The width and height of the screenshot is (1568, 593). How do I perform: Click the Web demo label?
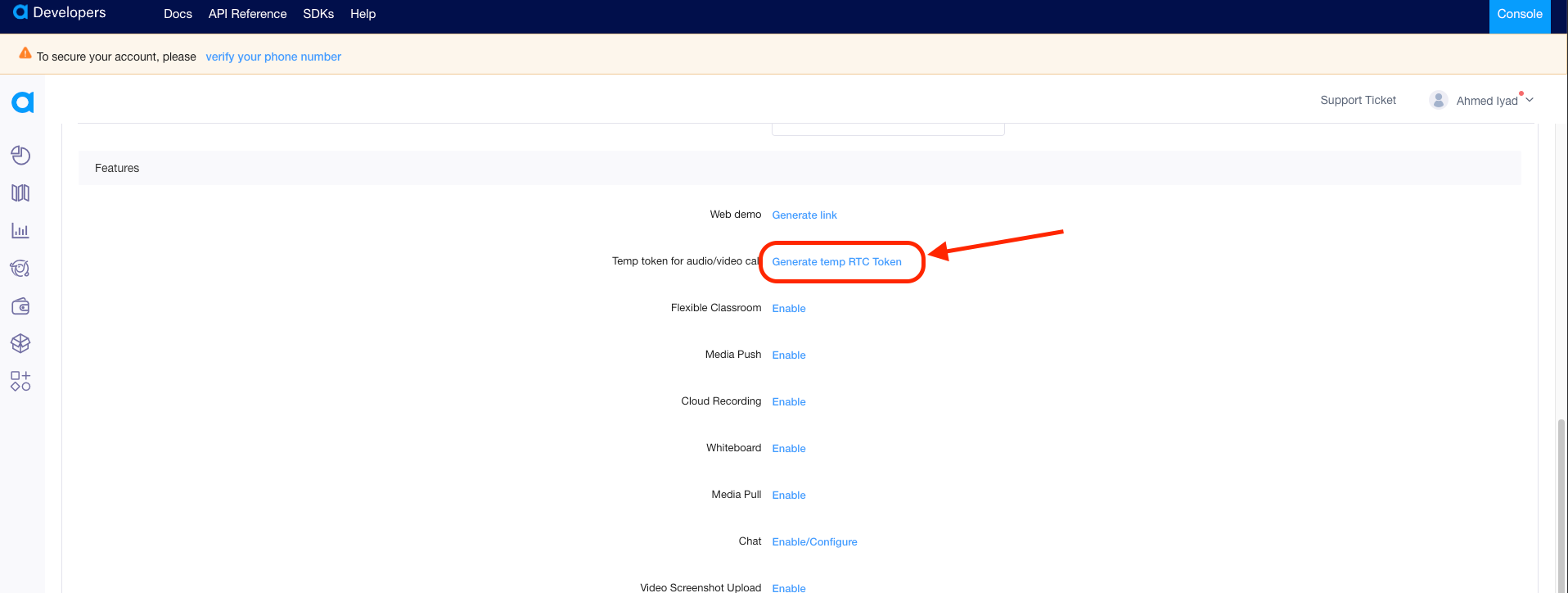735,215
